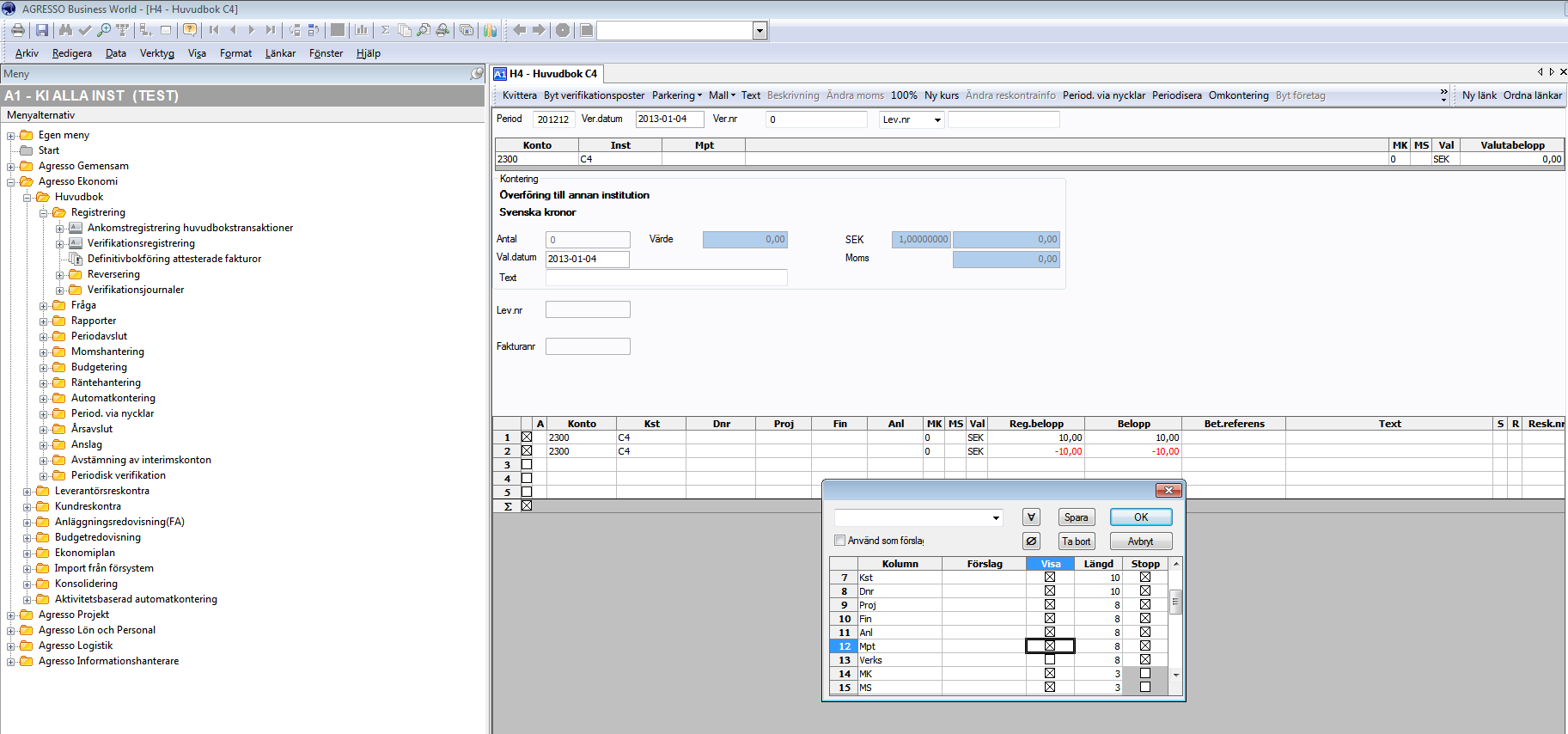This screenshot has width=1568, height=734.
Task: Click the binoculars search icon
Action: (65, 30)
